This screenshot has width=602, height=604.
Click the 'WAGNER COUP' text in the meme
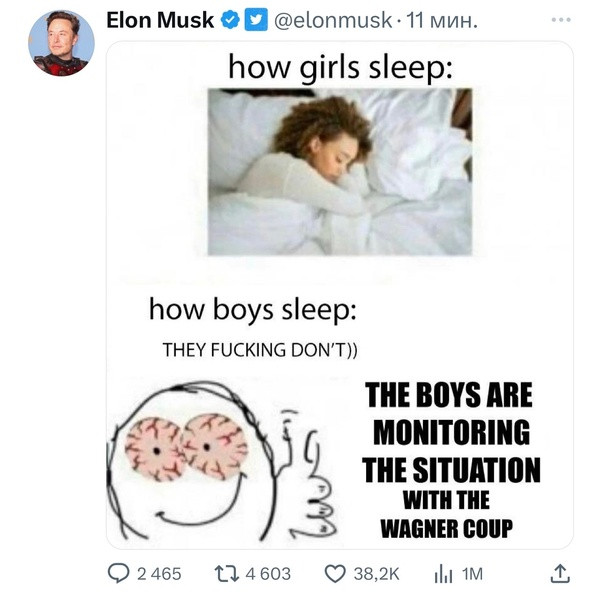coord(447,528)
